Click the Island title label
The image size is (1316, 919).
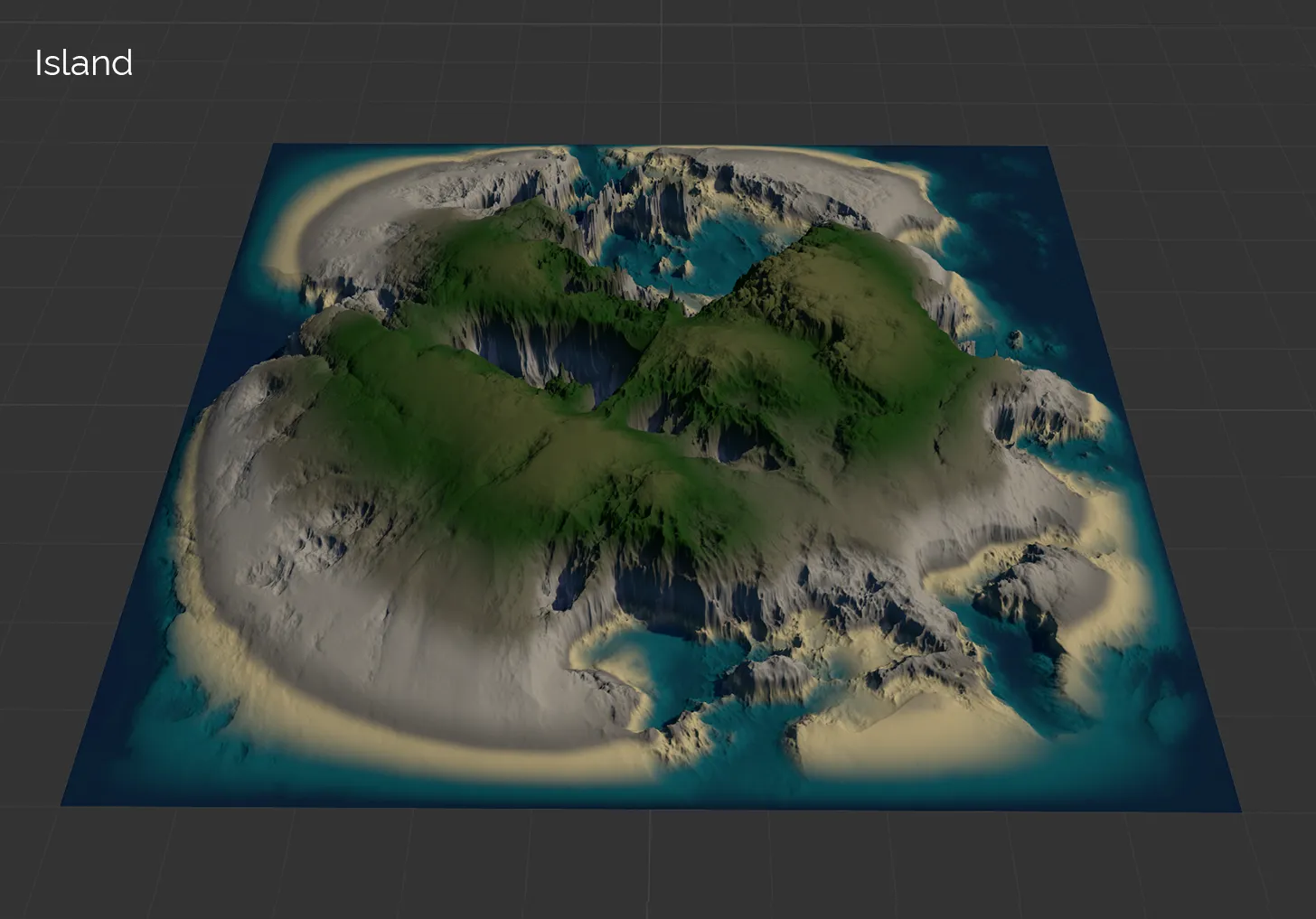point(83,63)
